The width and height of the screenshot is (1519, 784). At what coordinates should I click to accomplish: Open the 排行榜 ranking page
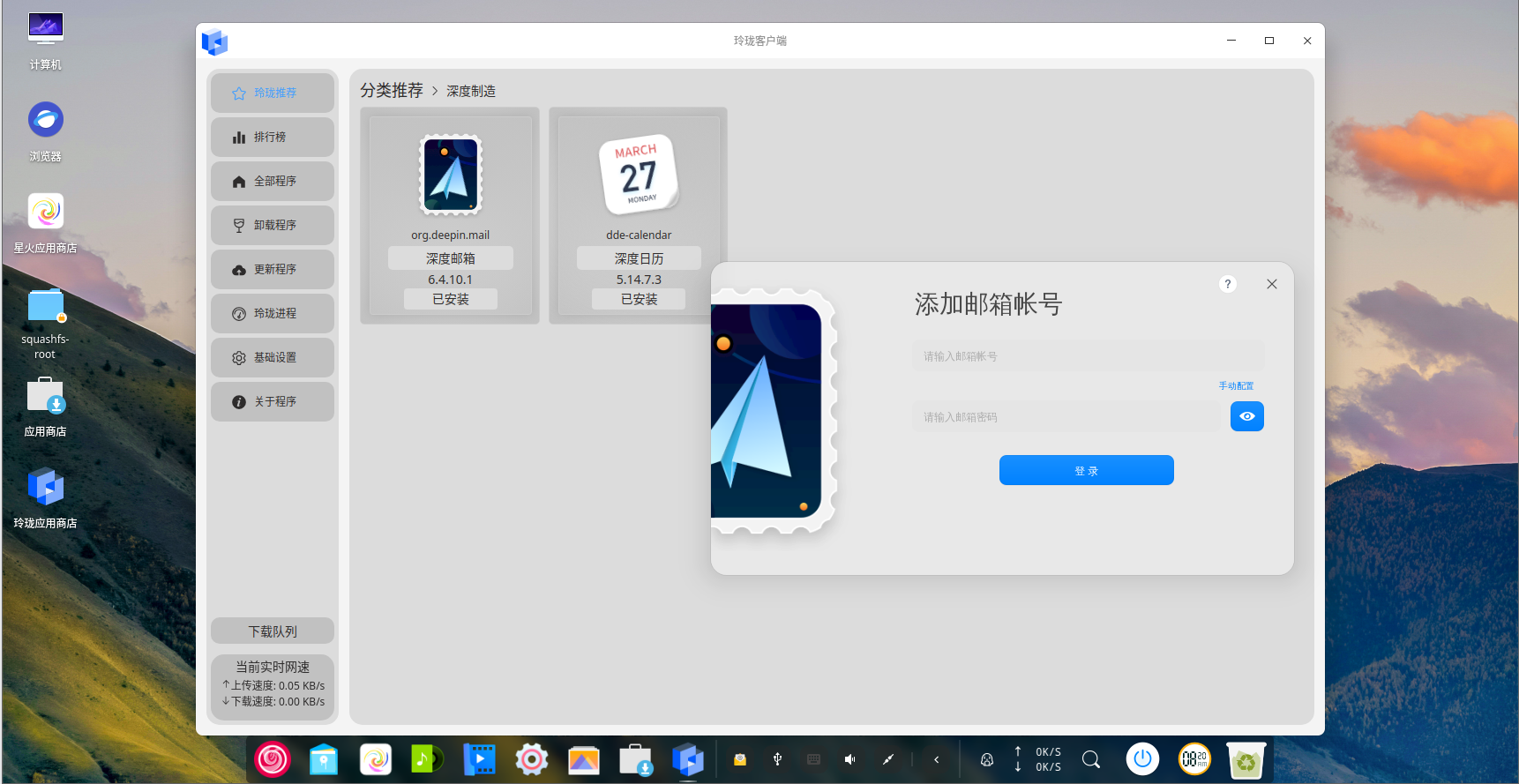pyautogui.click(x=273, y=137)
